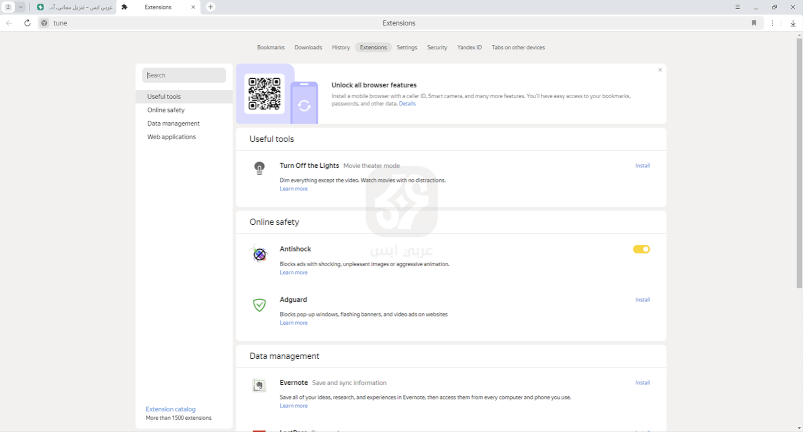
Task: Click the Antishock extension icon
Action: 259,255
